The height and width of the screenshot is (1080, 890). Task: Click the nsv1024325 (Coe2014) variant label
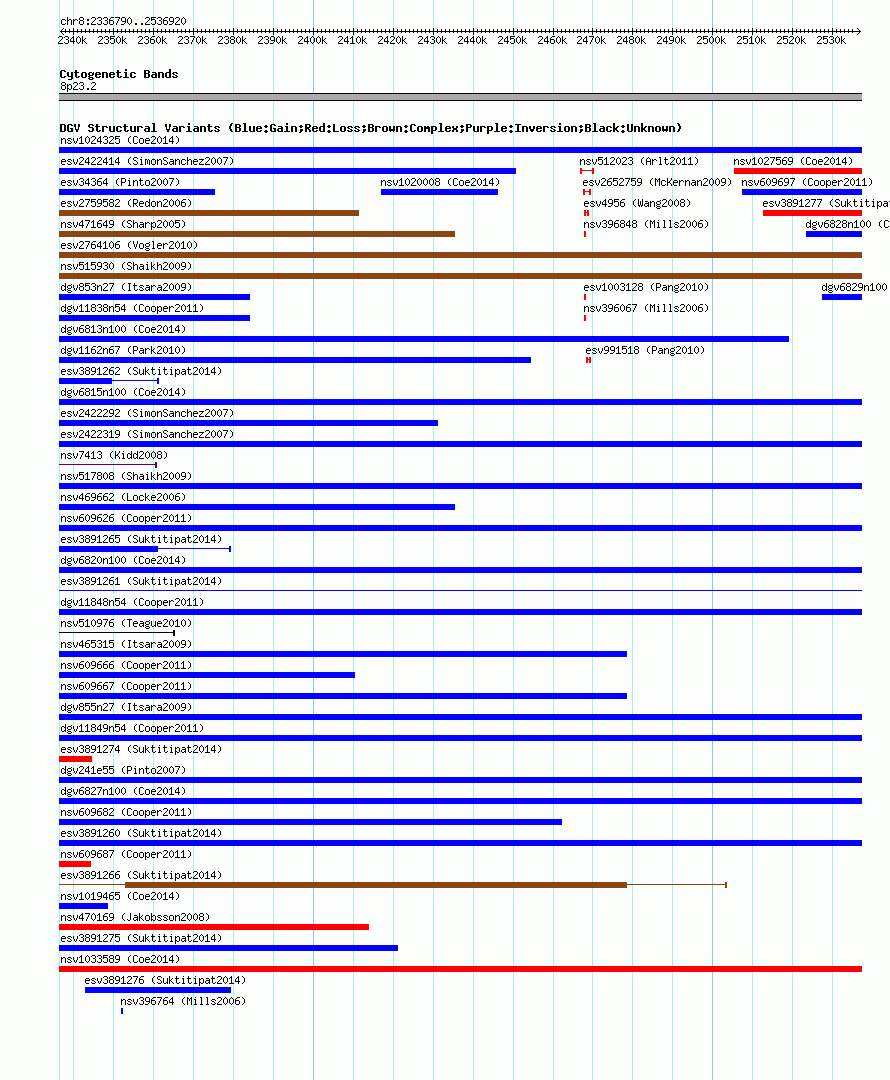point(120,141)
